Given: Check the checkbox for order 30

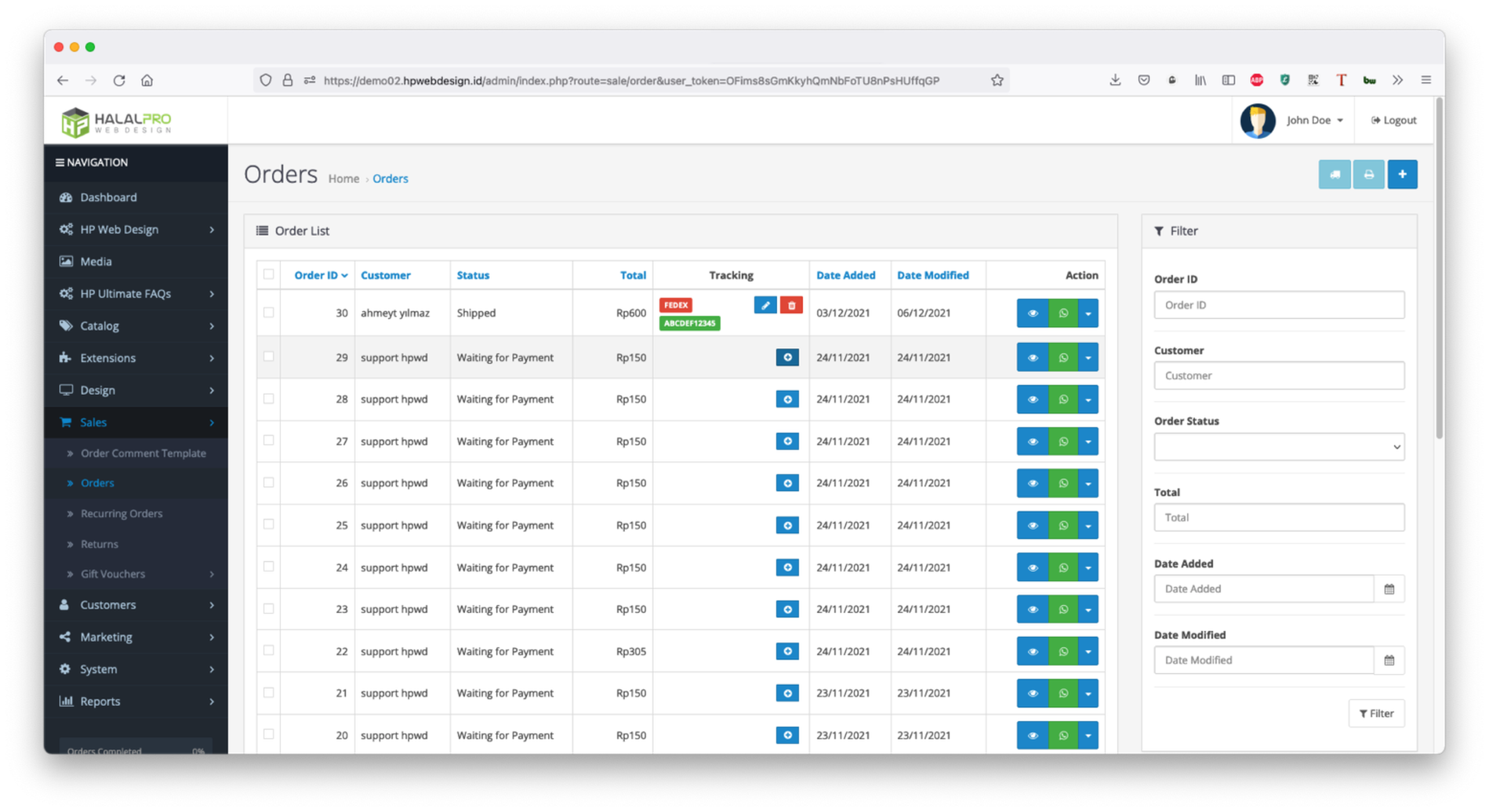Looking at the screenshot, I should point(269,313).
